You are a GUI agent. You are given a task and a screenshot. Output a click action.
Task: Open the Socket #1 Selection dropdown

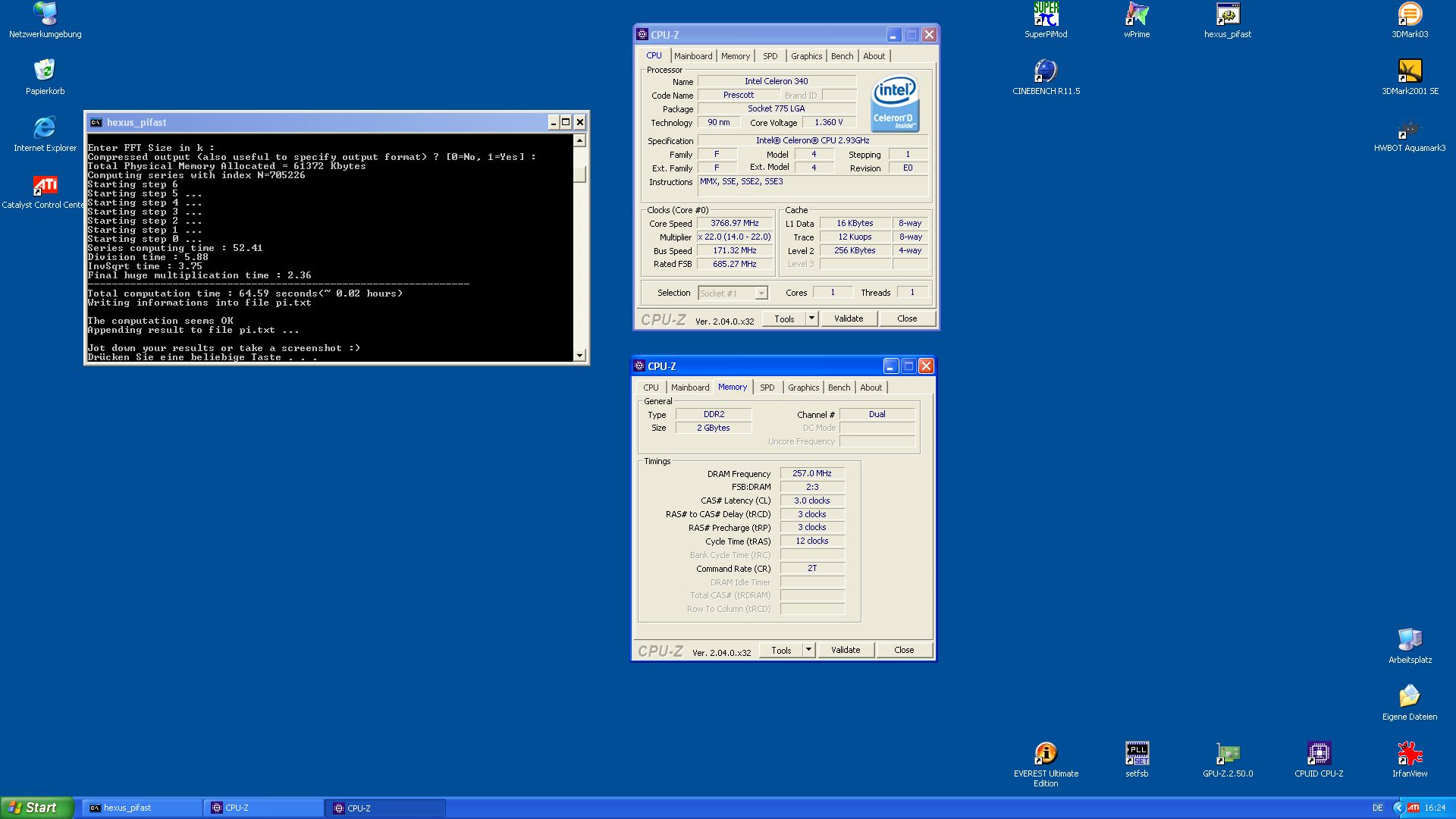click(733, 293)
